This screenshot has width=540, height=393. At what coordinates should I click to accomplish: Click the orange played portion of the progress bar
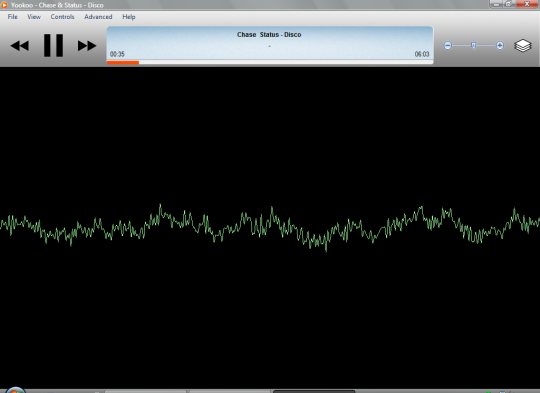click(123, 62)
